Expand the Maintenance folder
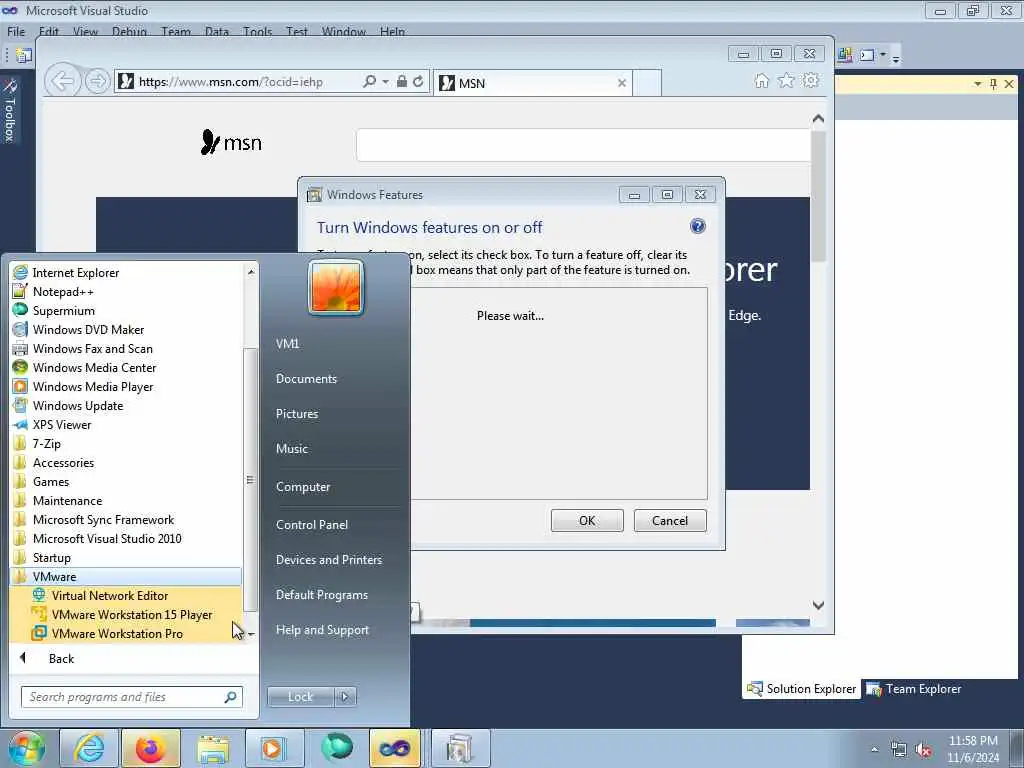Image resolution: width=1024 pixels, height=768 pixels. point(67,501)
